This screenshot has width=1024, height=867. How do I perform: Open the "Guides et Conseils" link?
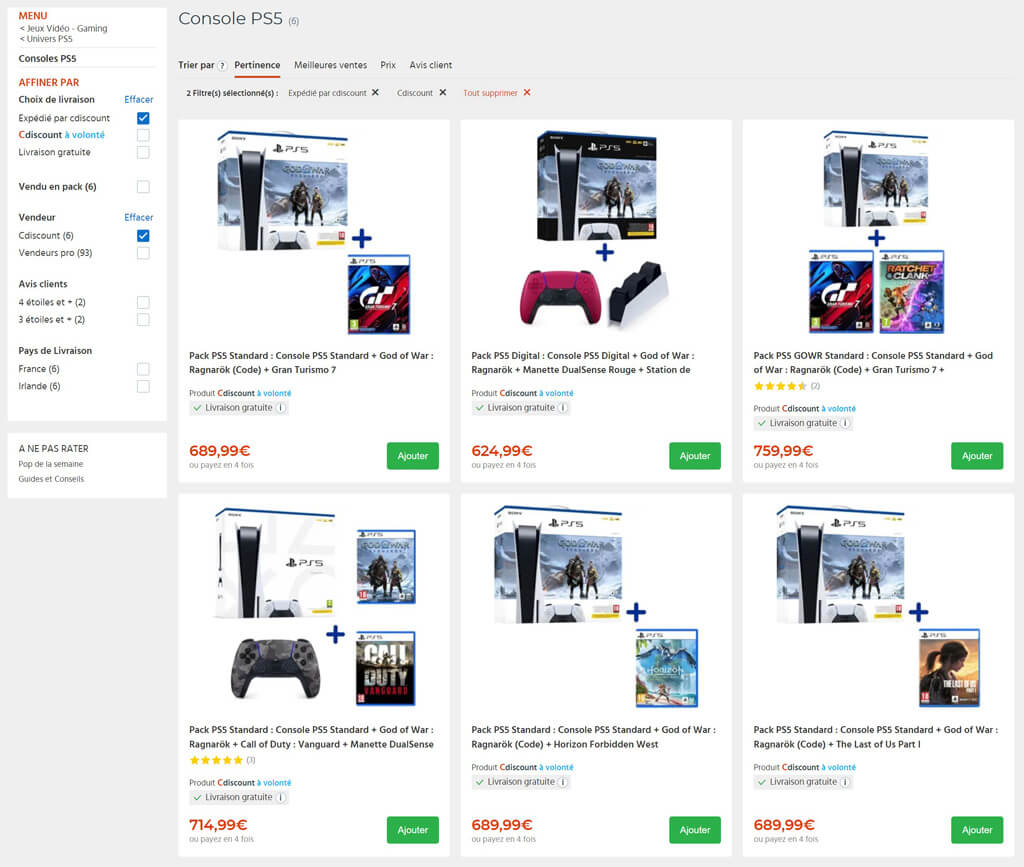49,479
